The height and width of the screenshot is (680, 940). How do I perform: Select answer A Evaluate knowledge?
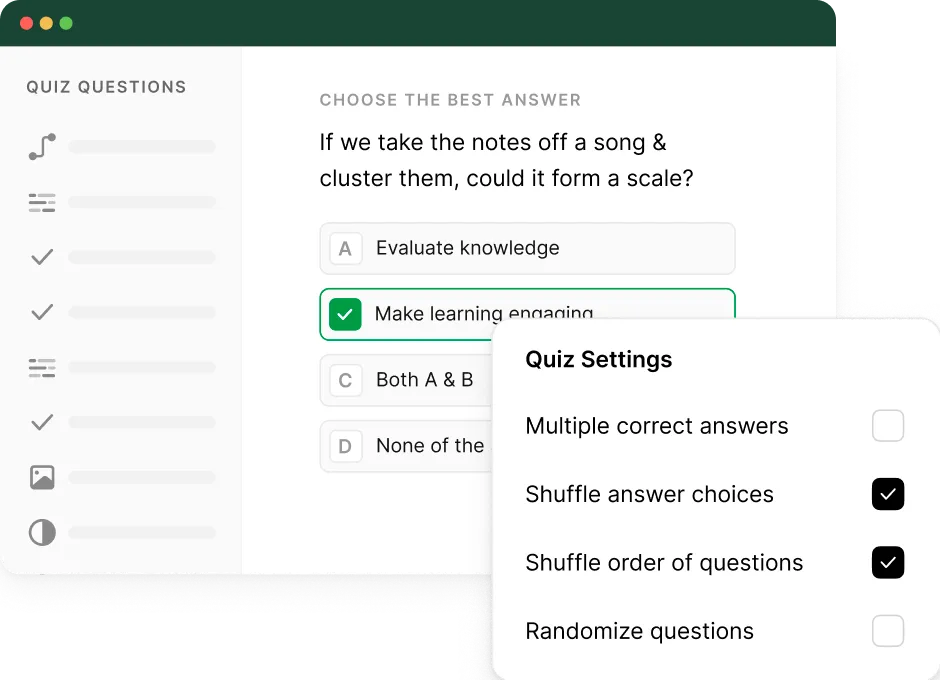pyautogui.click(x=528, y=248)
